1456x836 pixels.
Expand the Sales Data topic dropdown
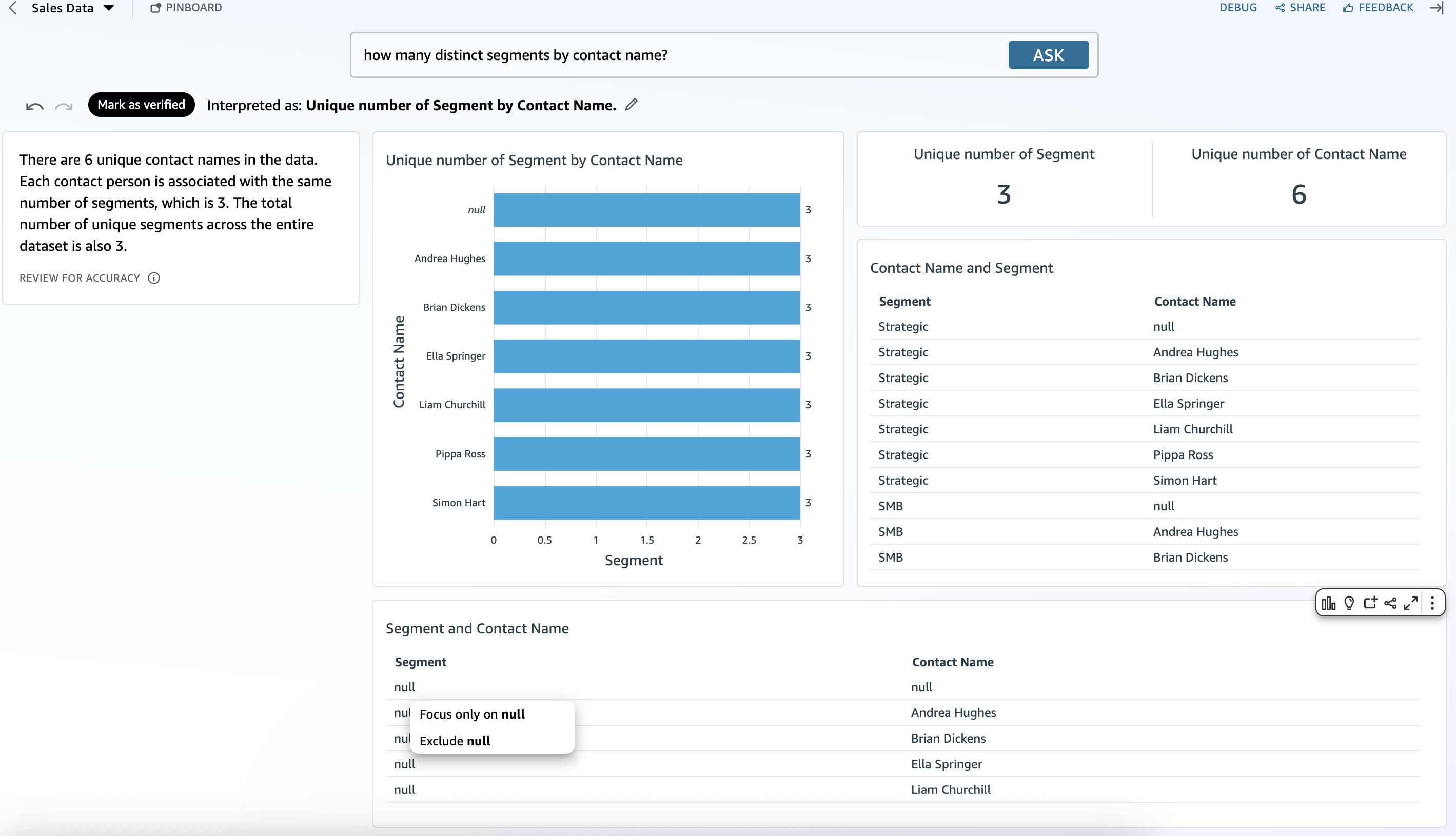[109, 8]
